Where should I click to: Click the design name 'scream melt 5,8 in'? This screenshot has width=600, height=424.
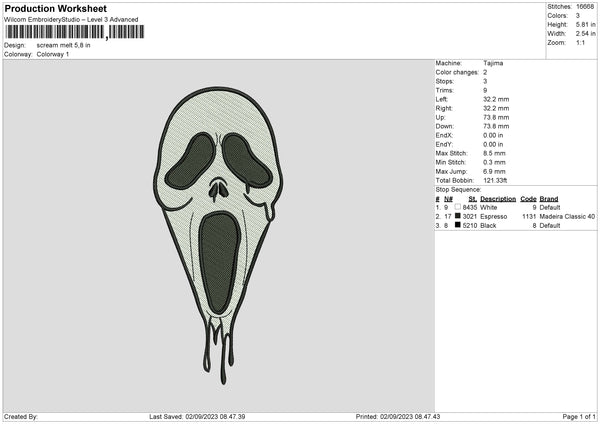(x=64, y=45)
